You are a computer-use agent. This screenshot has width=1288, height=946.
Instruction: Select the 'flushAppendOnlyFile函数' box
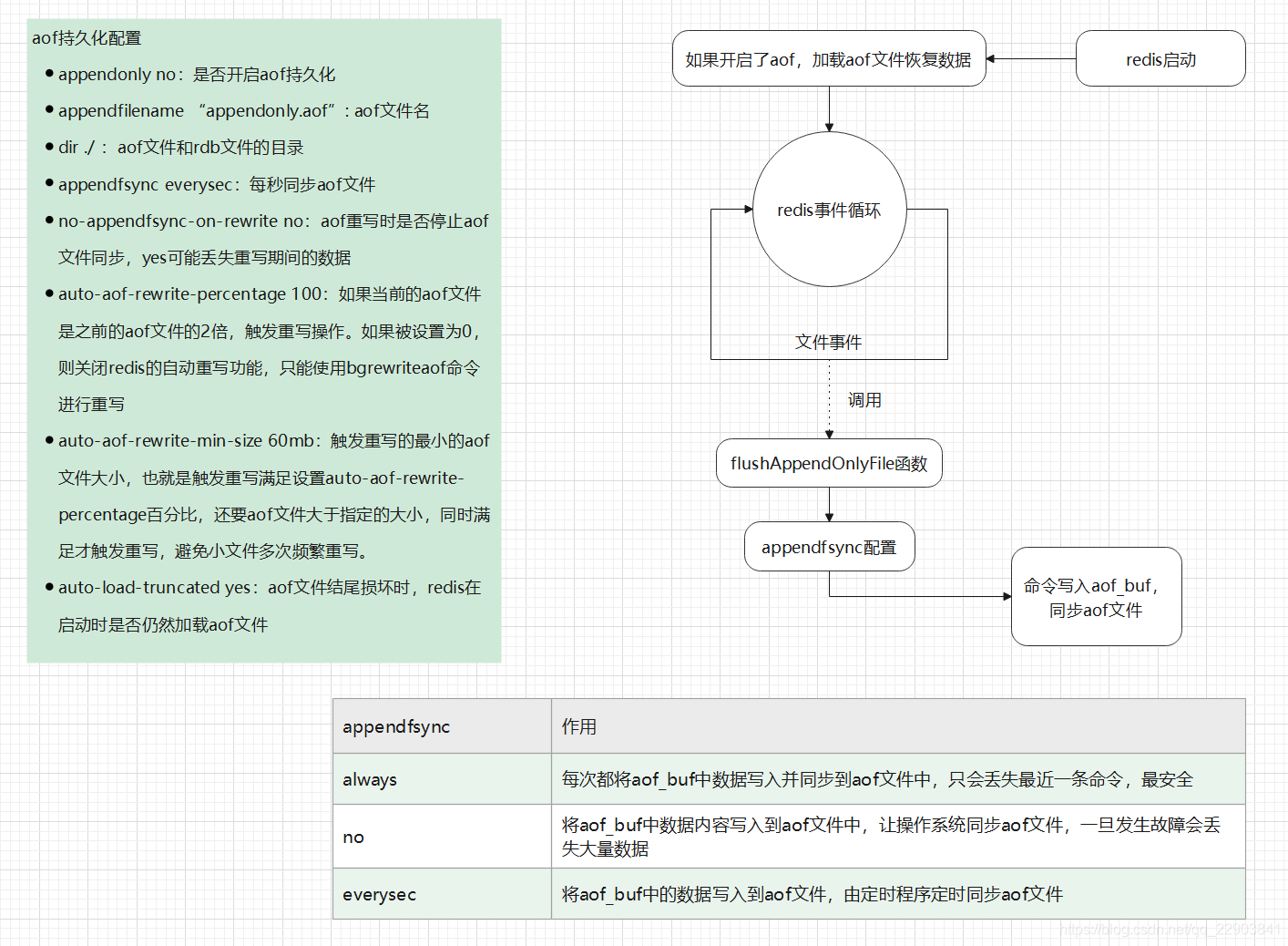click(829, 463)
